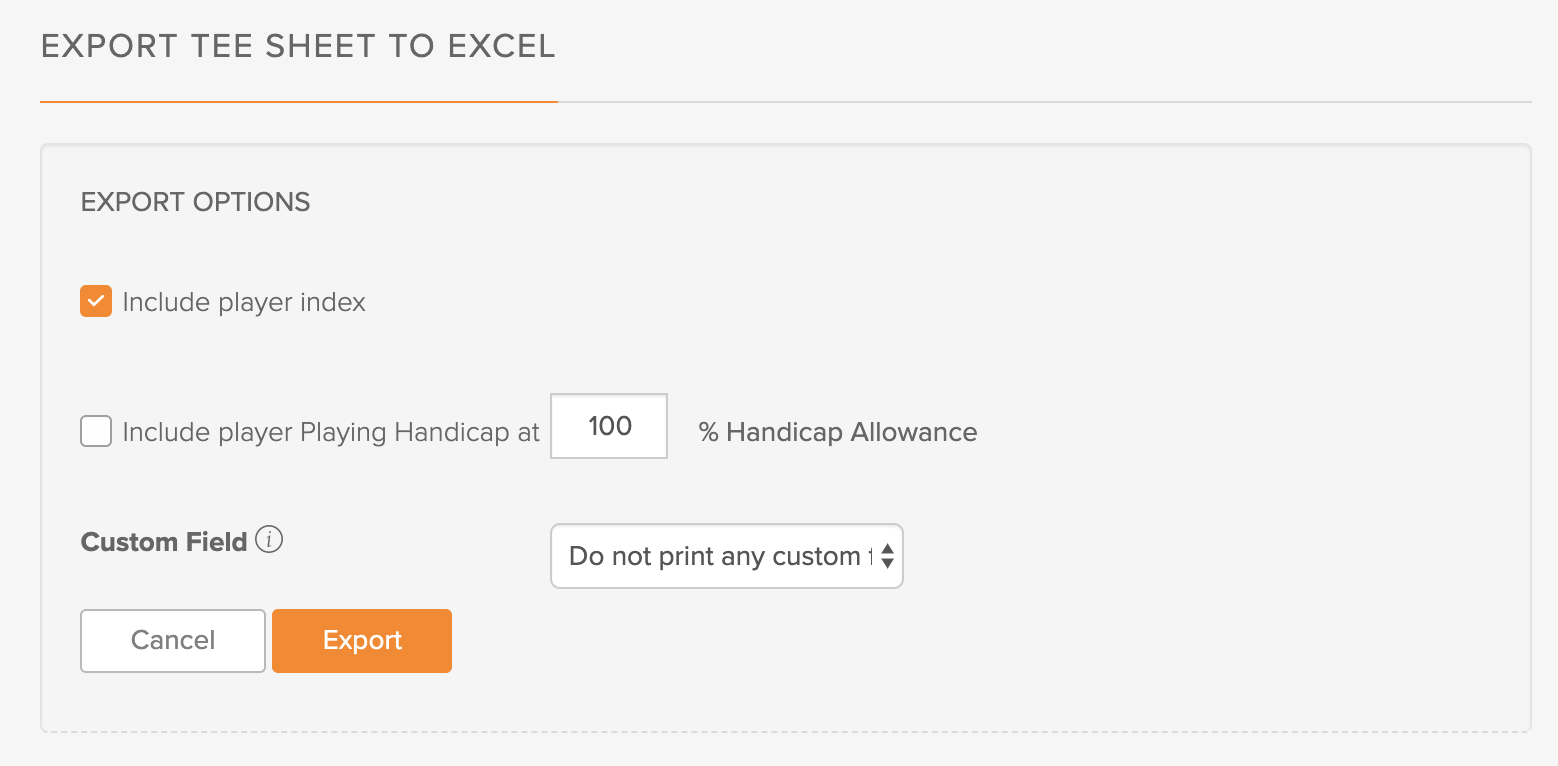Click the '% Handicap Allowance' text

tap(838, 432)
